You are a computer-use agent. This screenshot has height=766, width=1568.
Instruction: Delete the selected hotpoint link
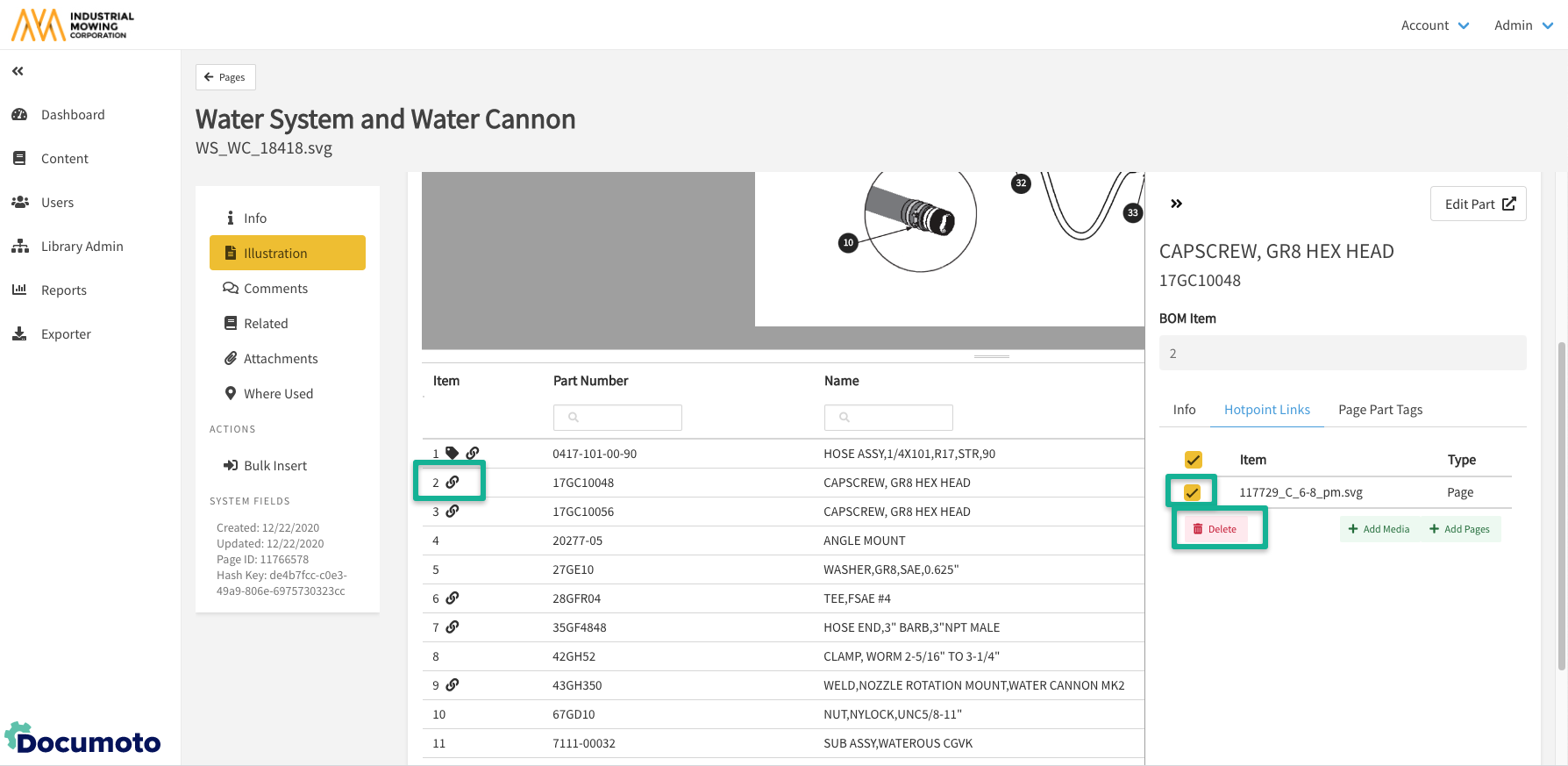tap(1215, 529)
